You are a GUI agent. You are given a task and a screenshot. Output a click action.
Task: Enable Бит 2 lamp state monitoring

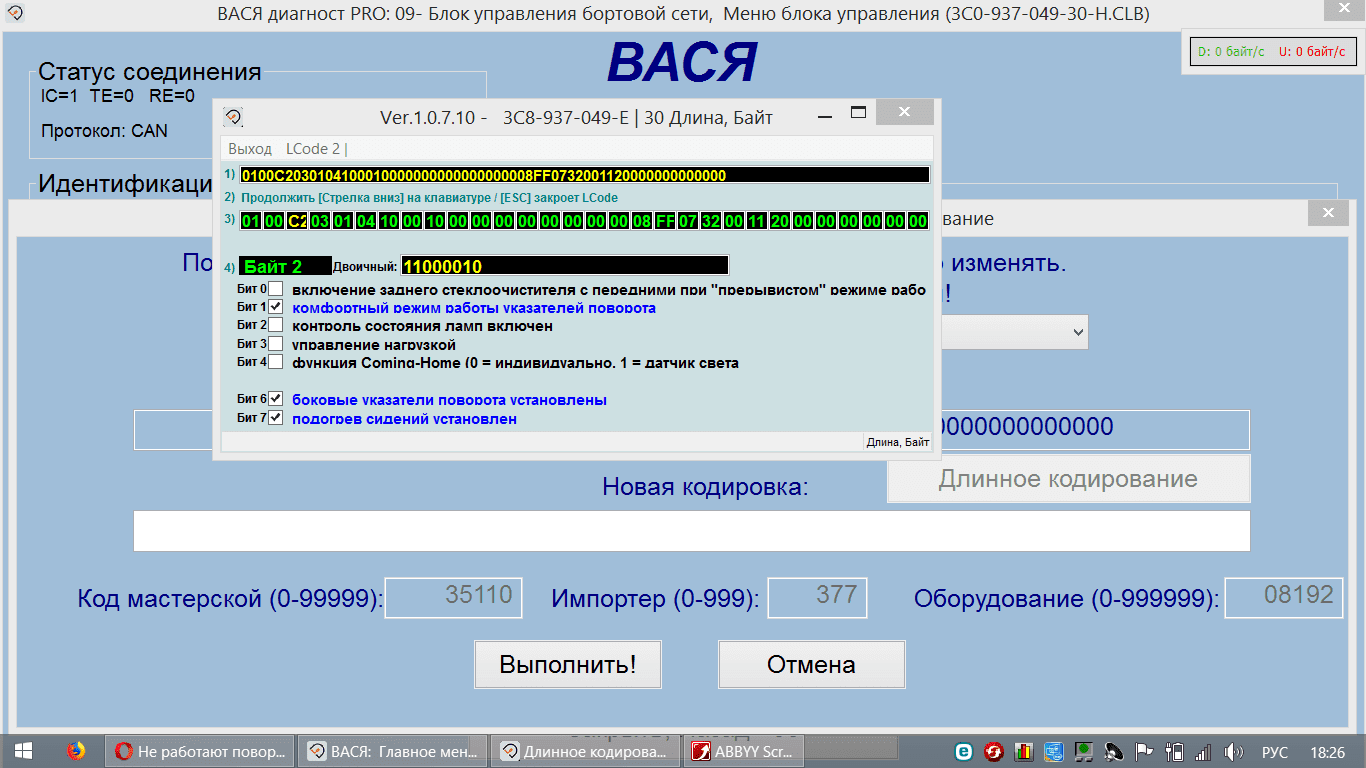coord(276,325)
